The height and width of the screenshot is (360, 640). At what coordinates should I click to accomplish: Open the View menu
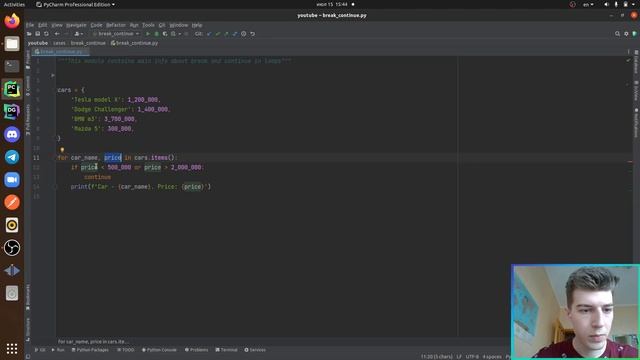click(x=57, y=25)
